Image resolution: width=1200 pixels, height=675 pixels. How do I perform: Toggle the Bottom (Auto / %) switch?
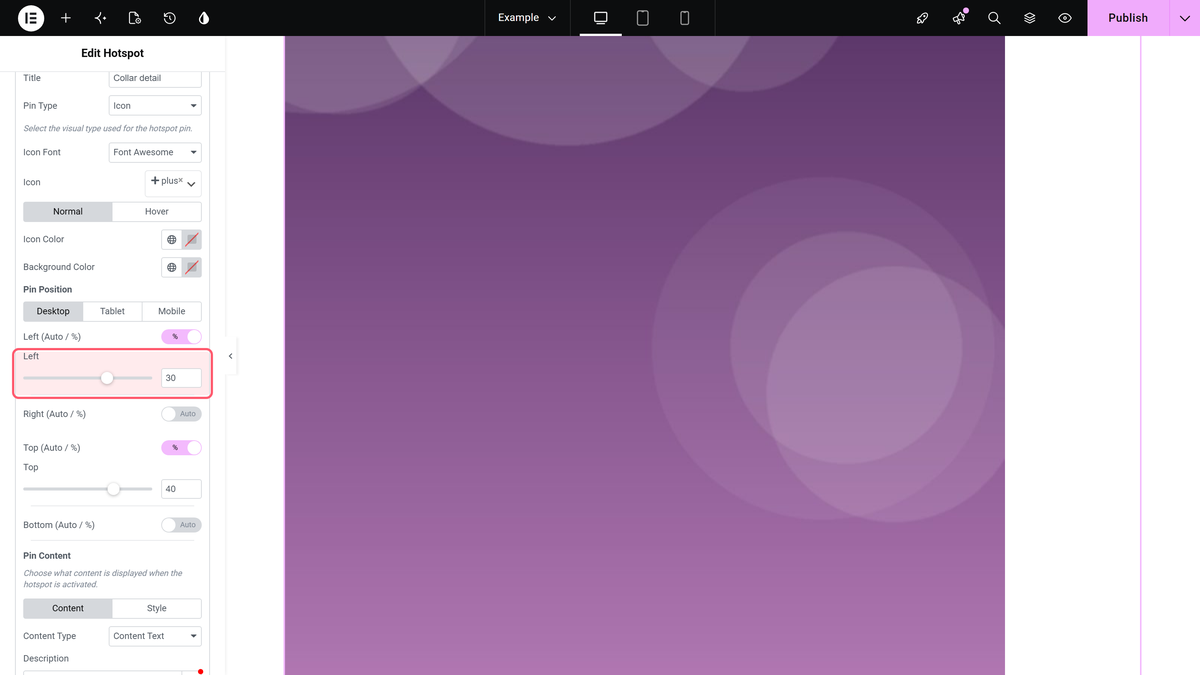(x=181, y=525)
